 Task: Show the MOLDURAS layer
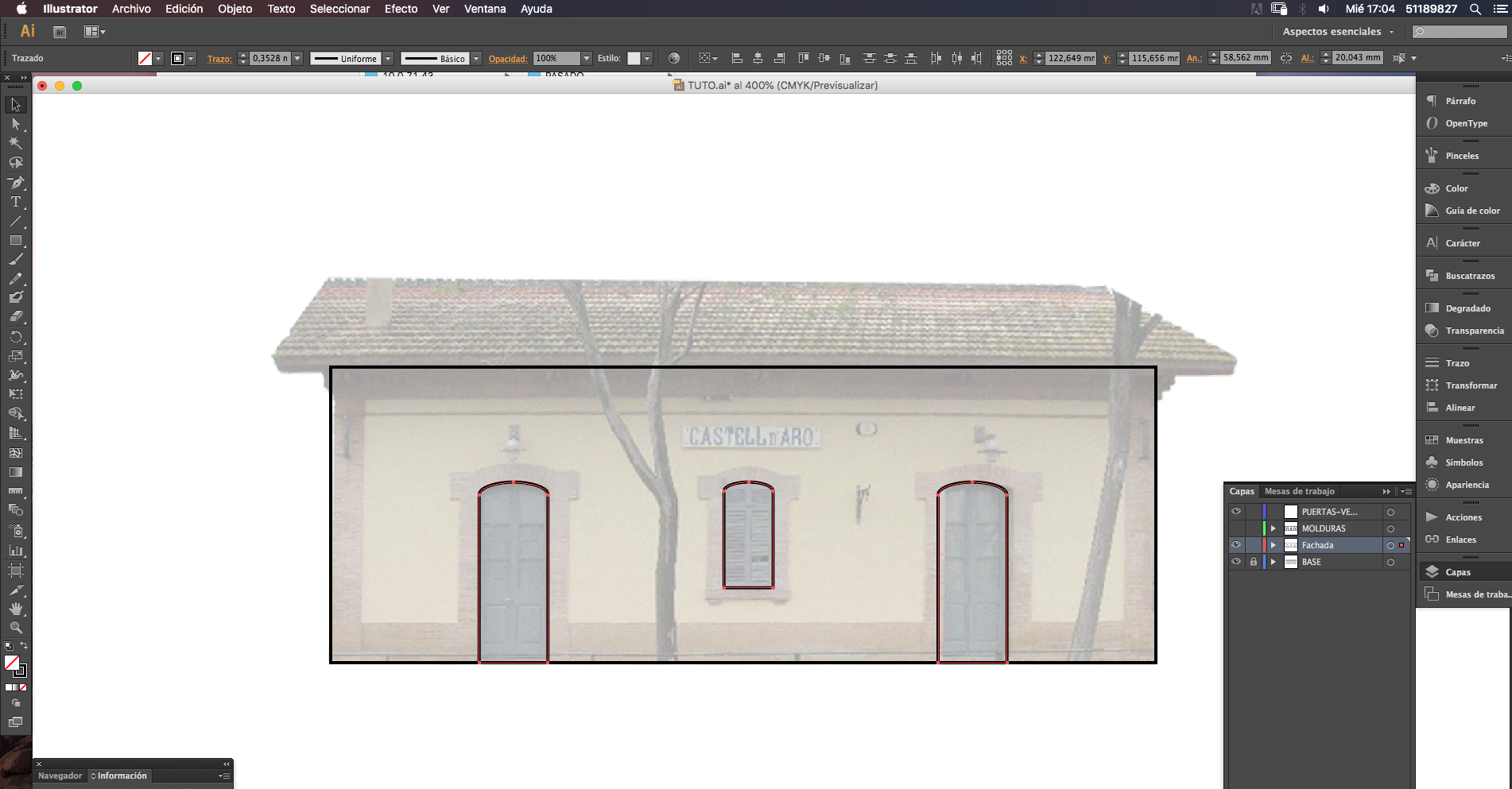[1236, 528]
